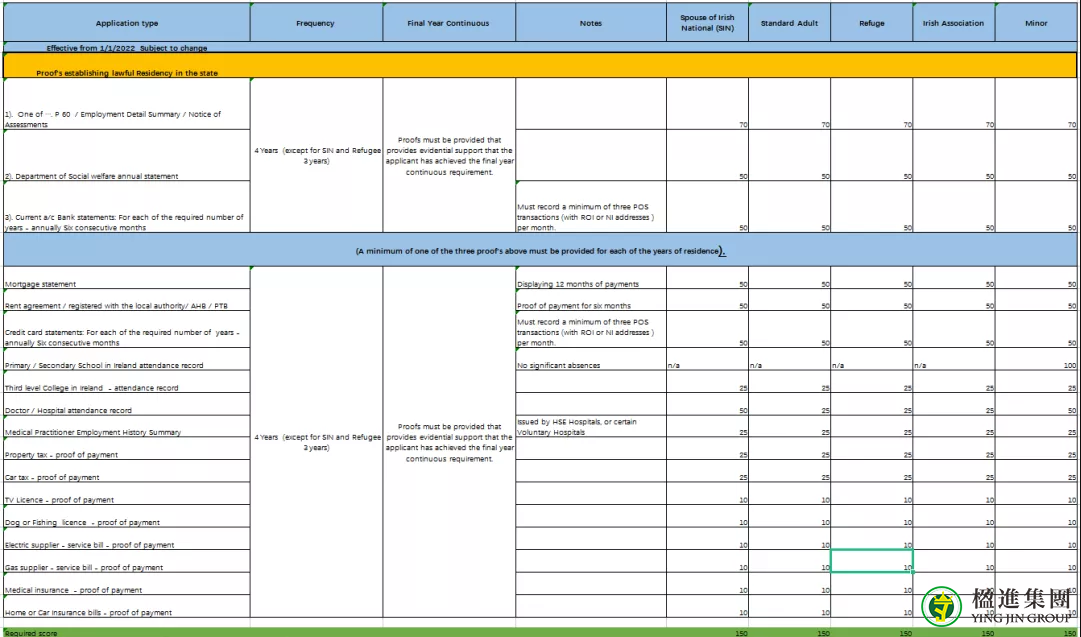Image resolution: width=1081 pixels, height=637 pixels.
Task: Select "Electric supplier - service bill" cell
Action: [127, 539]
